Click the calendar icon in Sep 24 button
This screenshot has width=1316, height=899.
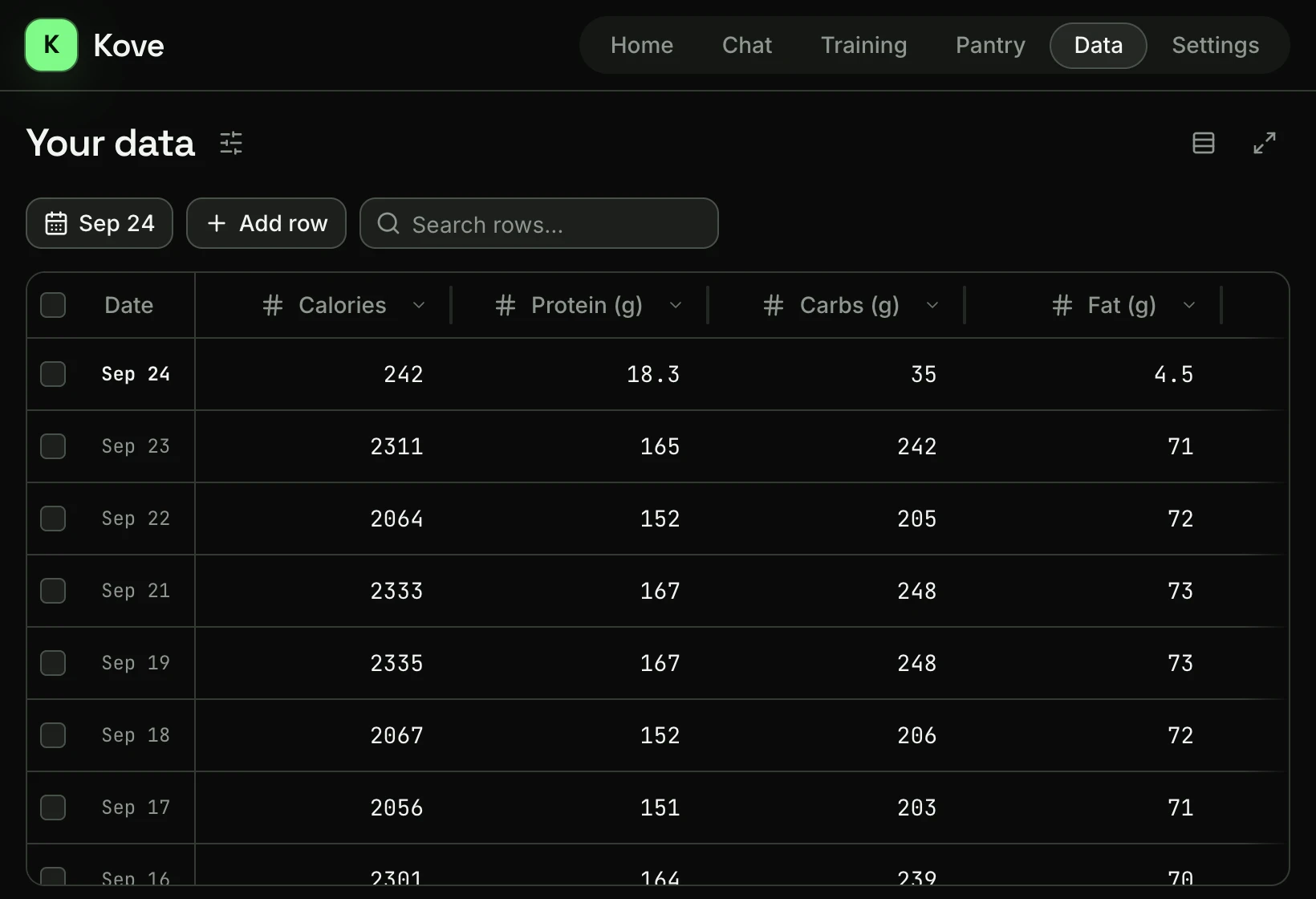tap(56, 223)
